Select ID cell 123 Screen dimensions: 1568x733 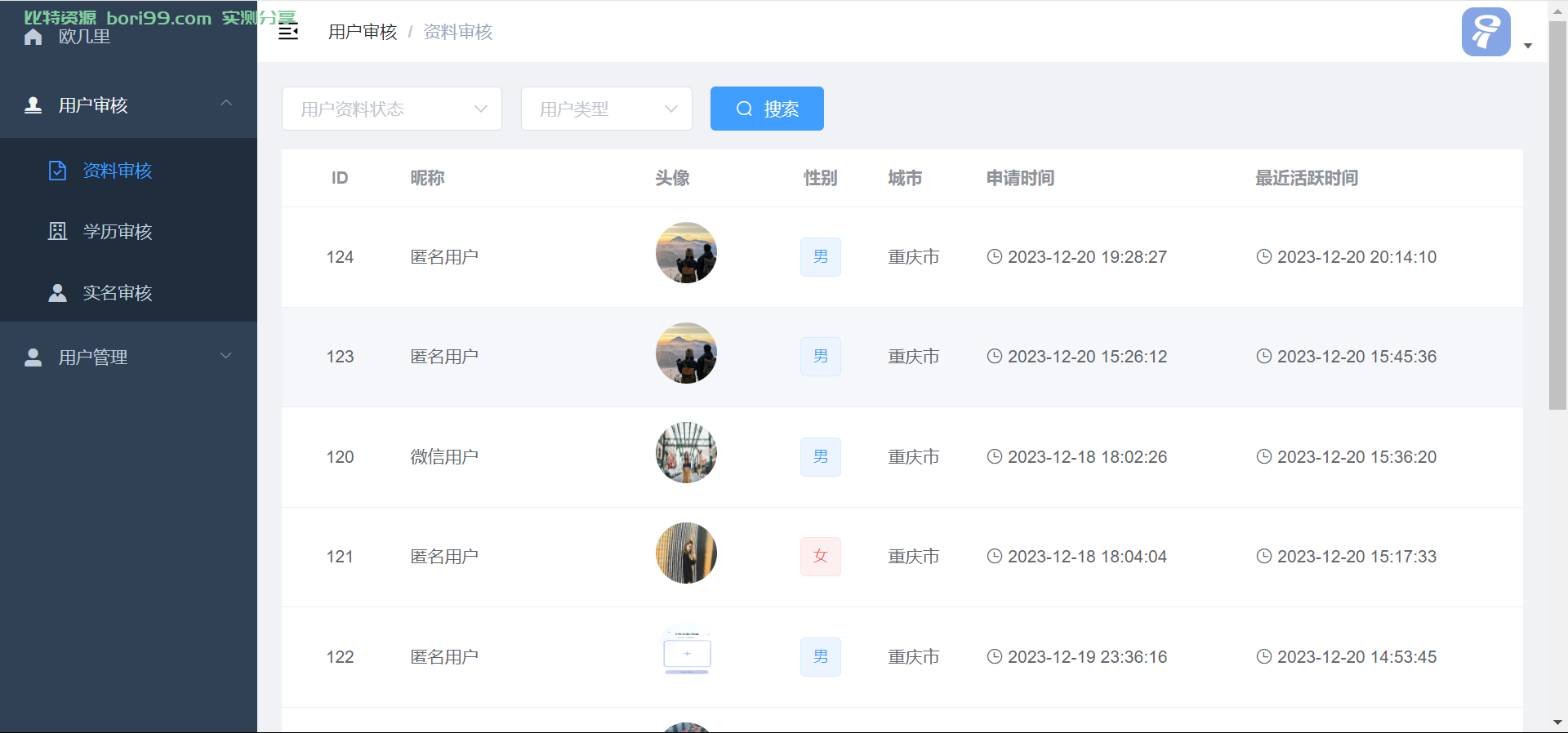click(340, 357)
